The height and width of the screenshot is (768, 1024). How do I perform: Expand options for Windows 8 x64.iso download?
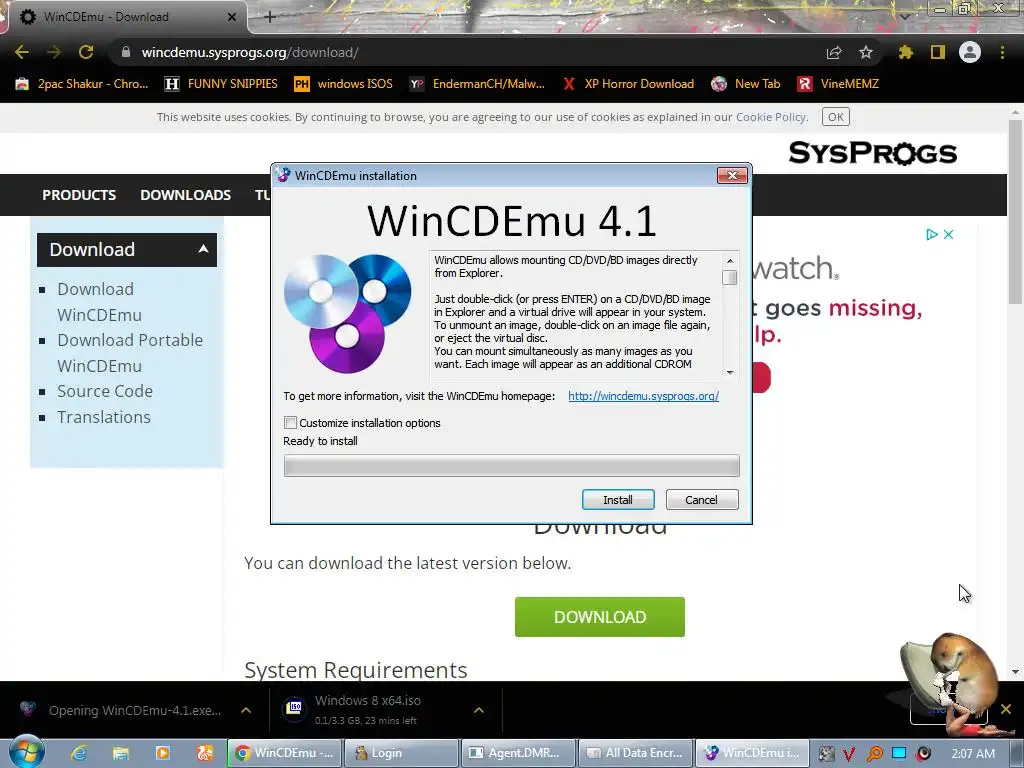coord(479,710)
